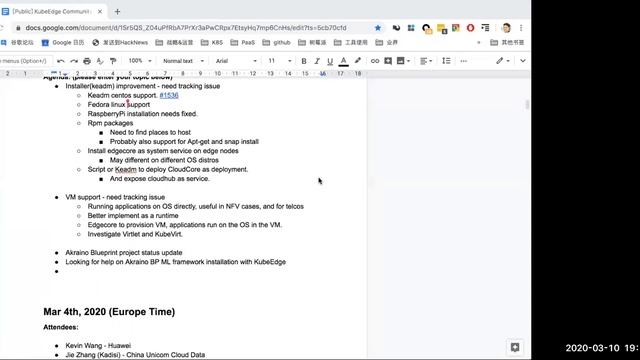Toggle italic formatting
The image size is (640, 360).
(317, 61)
